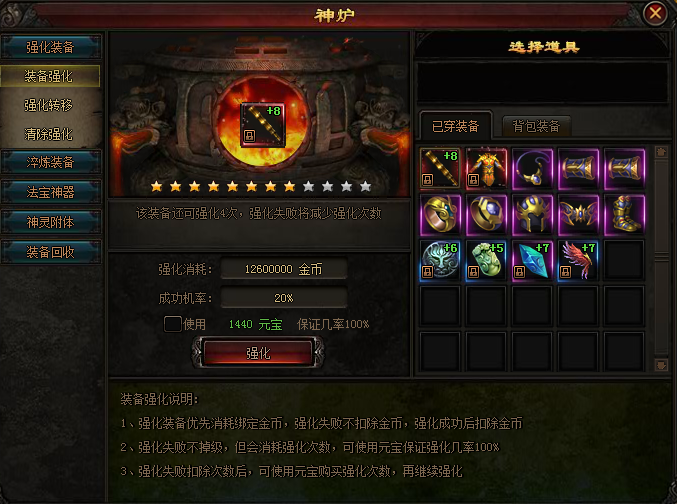The height and width of the screenshot is (504, 677).
Task: Choose the +7 blue crystal gem
Action: coord(532,260)
